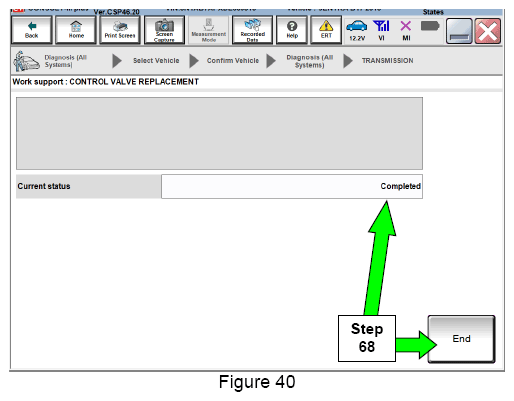Click the Back arrow toolbar button
The image size is (514, 401).
32,30
